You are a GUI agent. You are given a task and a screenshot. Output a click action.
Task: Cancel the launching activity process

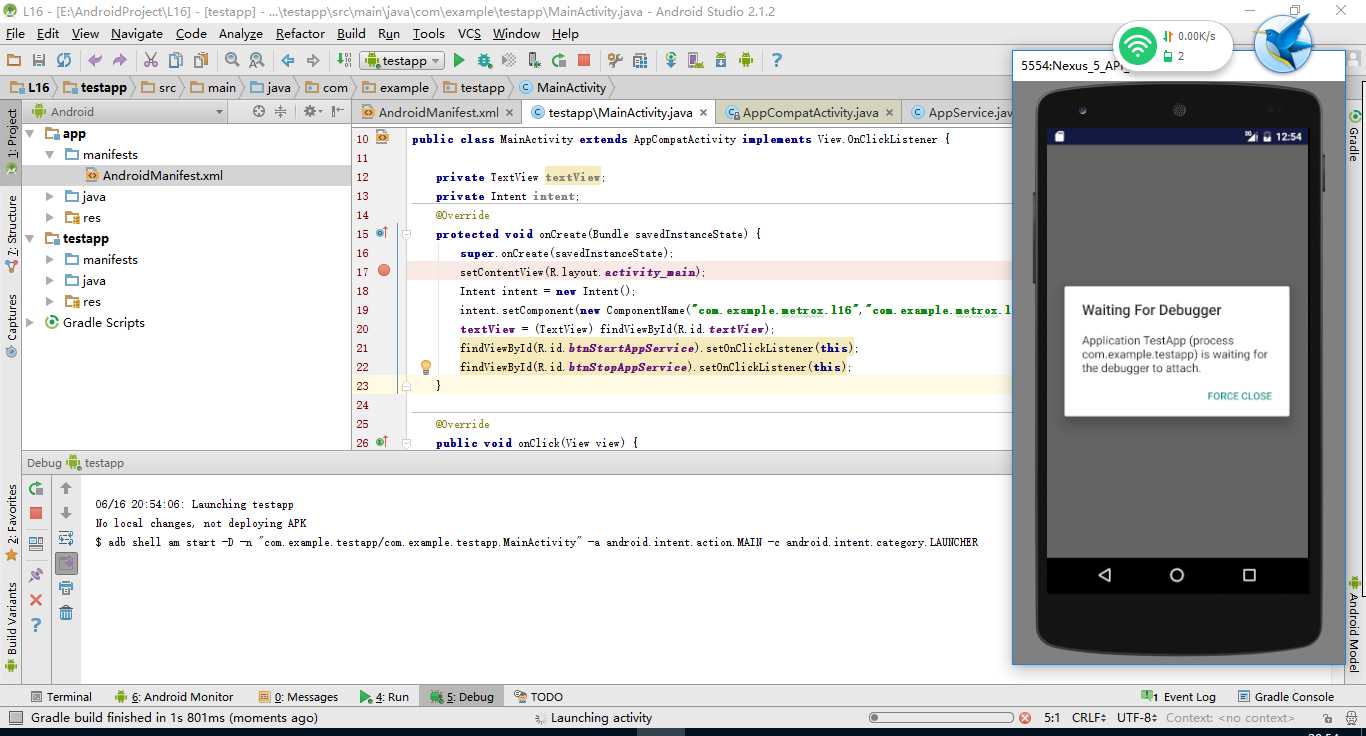pos(1025,718)
